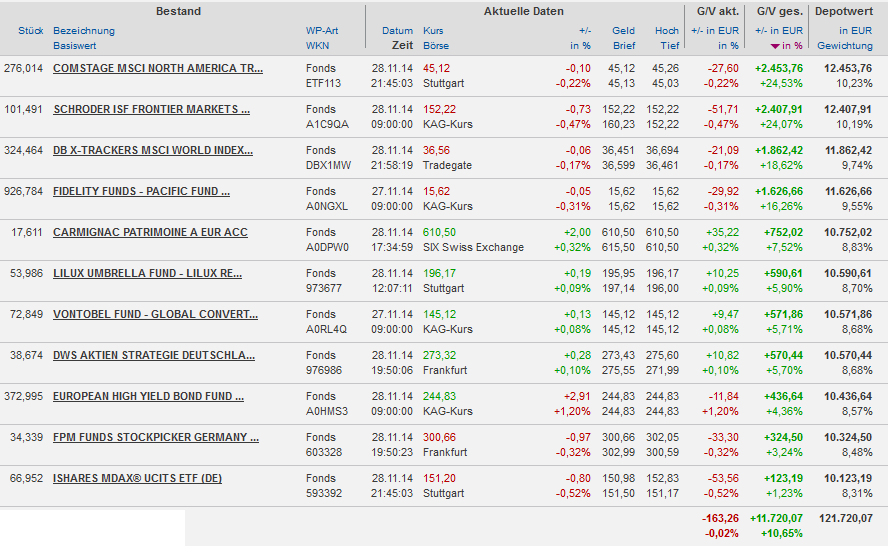The width and height of the screenshot is (888, 546).
Task: Open Vontobel Fund - Global Convert position
Action: (x=155, y=314)
